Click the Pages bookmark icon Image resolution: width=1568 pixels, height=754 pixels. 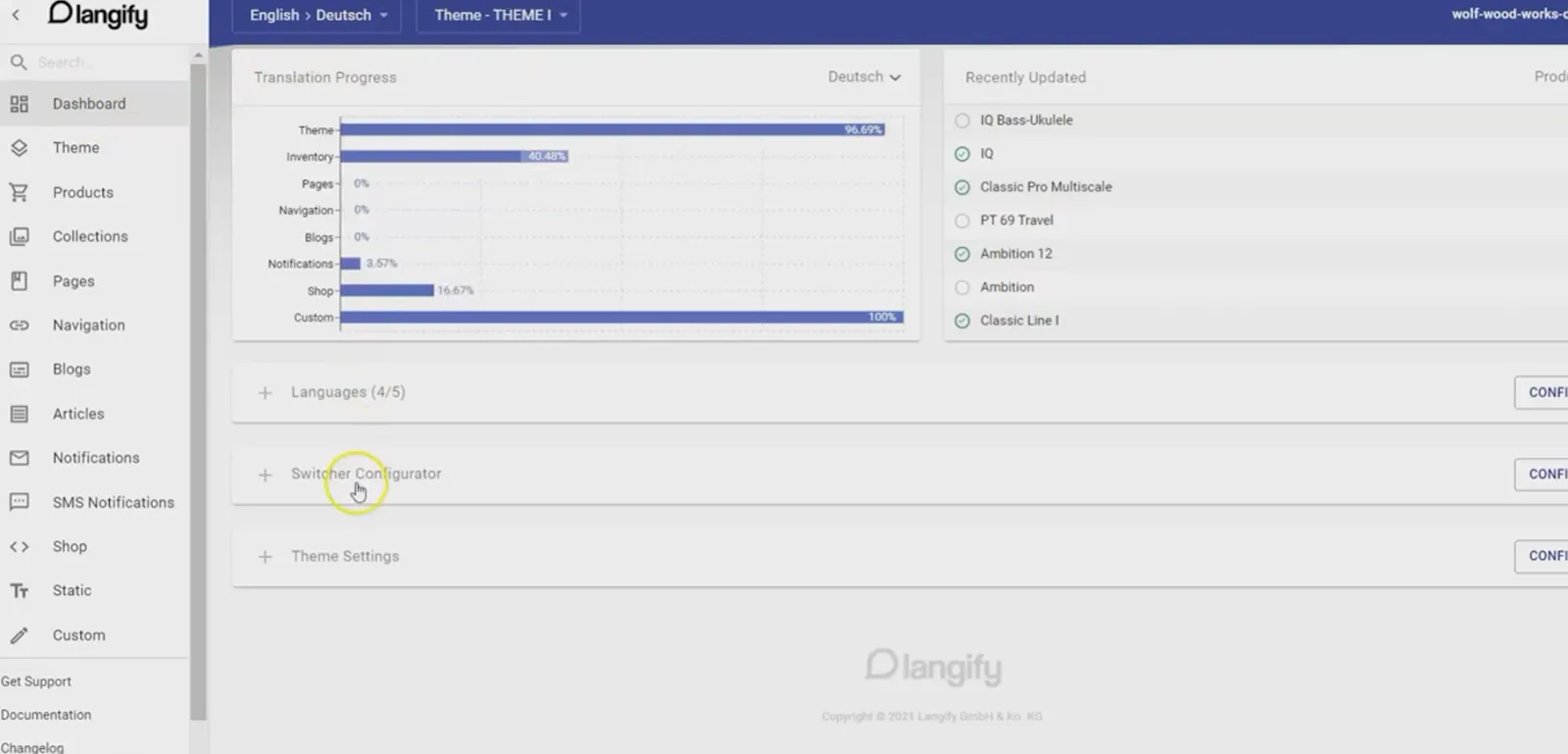point(19,281)
